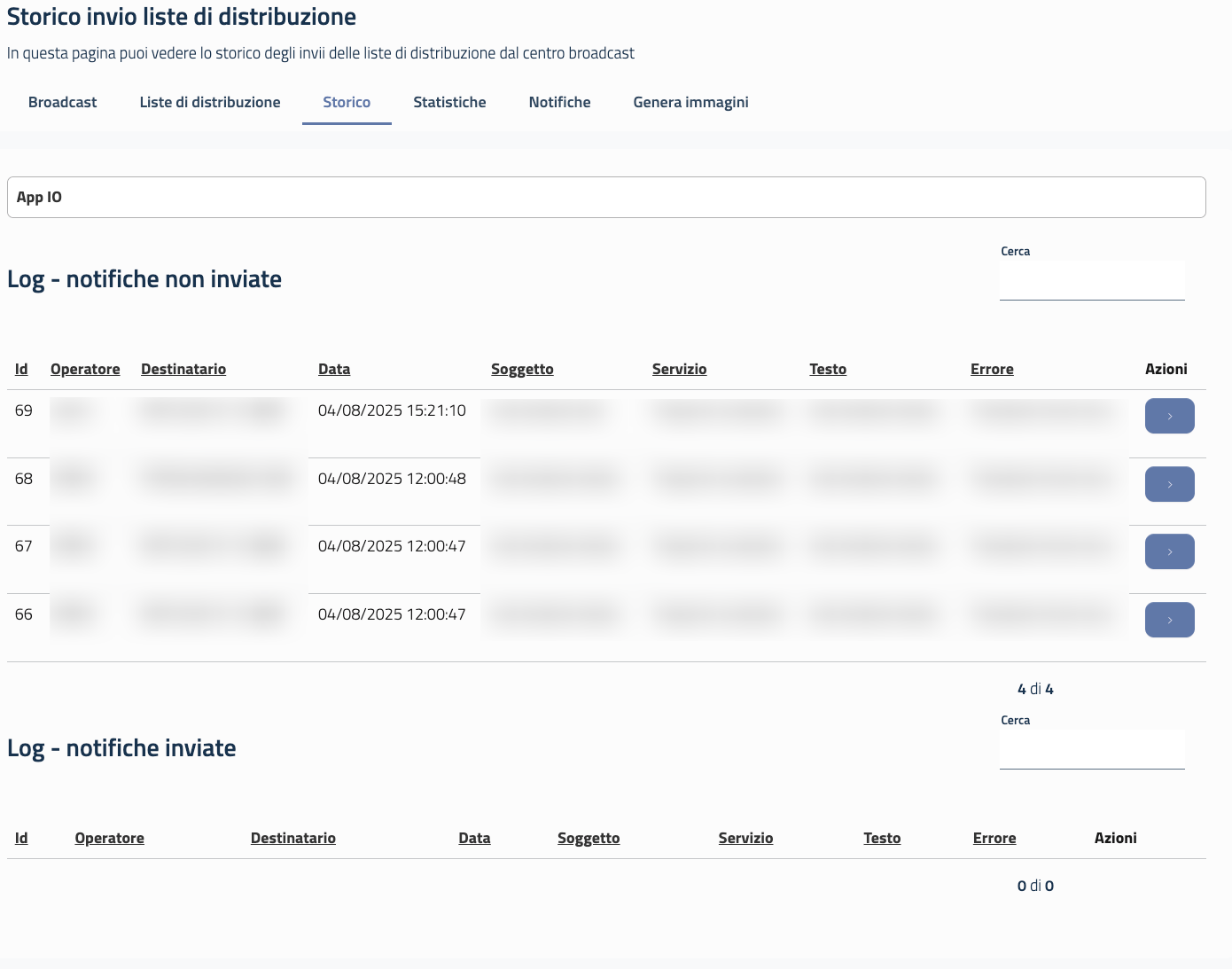
Task: Sort non inviate table by Operatore
Action: (85, 369)
